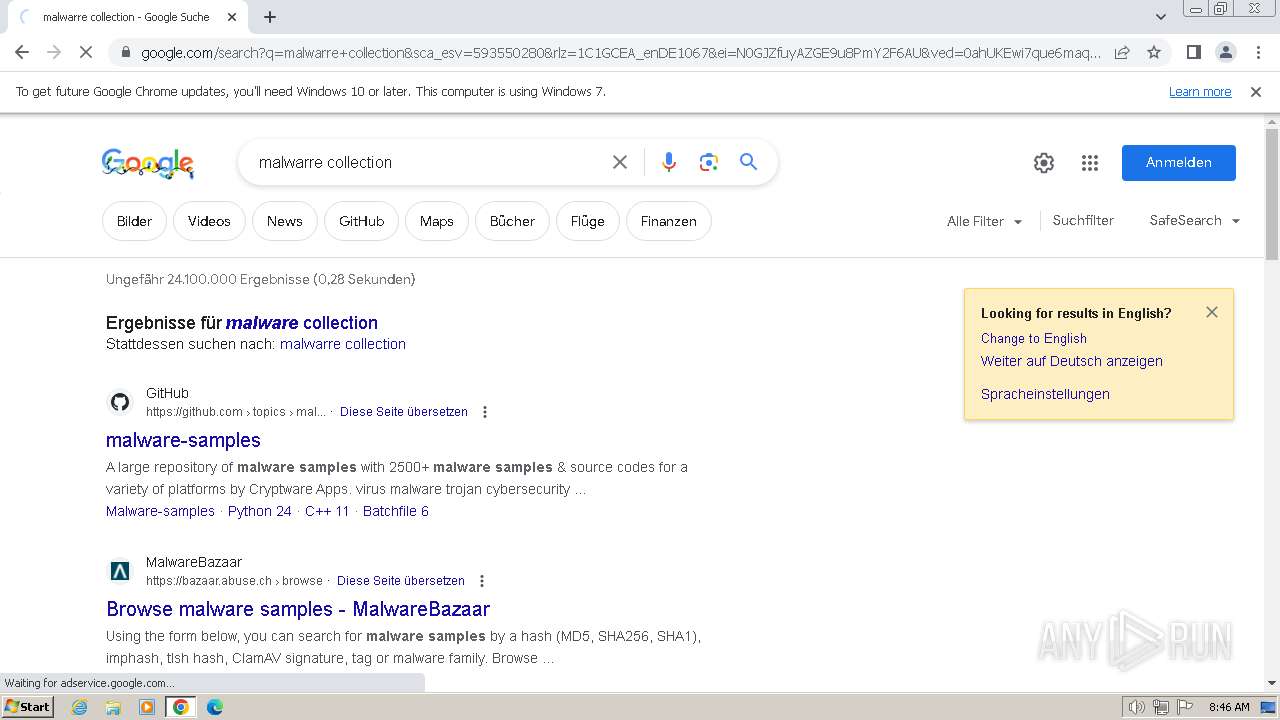Click the browser forward arrow
Viewport: 1280px width, 720px height.
54,52
